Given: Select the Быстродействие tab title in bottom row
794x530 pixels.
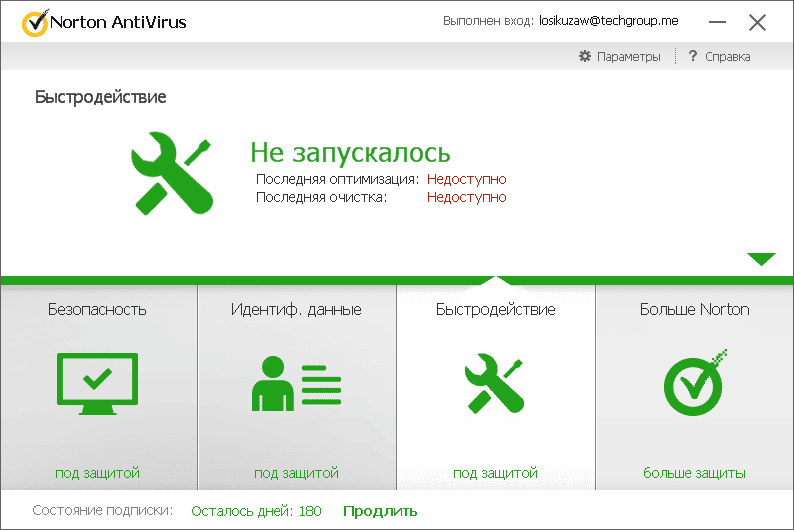Looking at the screenshot, I should click(x=495, y=309).
